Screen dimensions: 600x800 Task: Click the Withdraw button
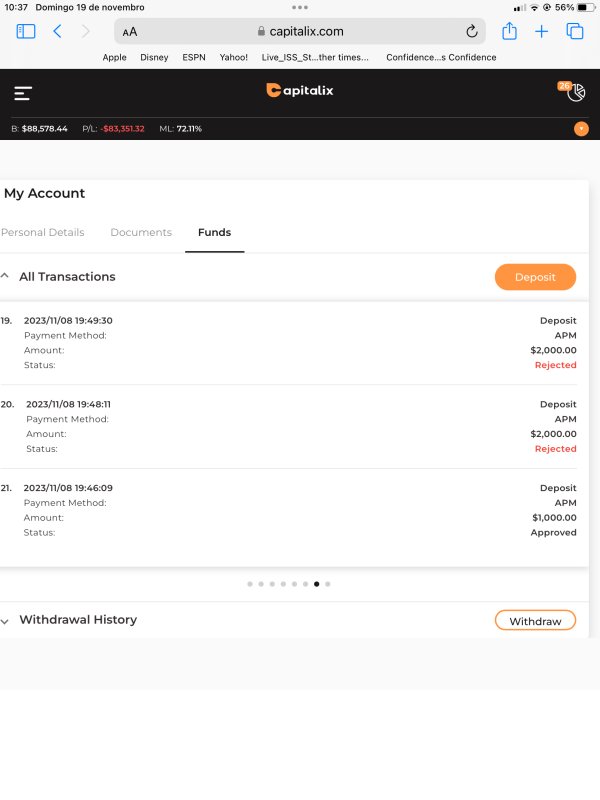(x=535, y=620)
